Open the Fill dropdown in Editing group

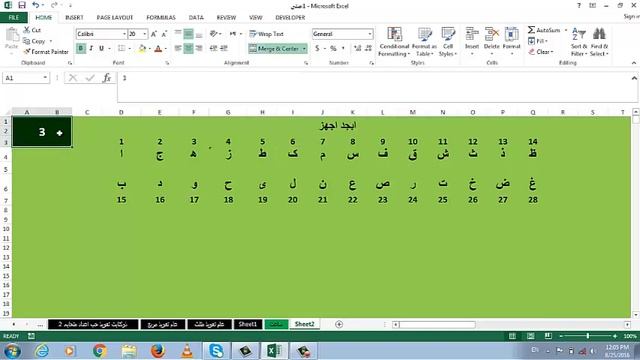pyautogui.click(x=538, y=41)
